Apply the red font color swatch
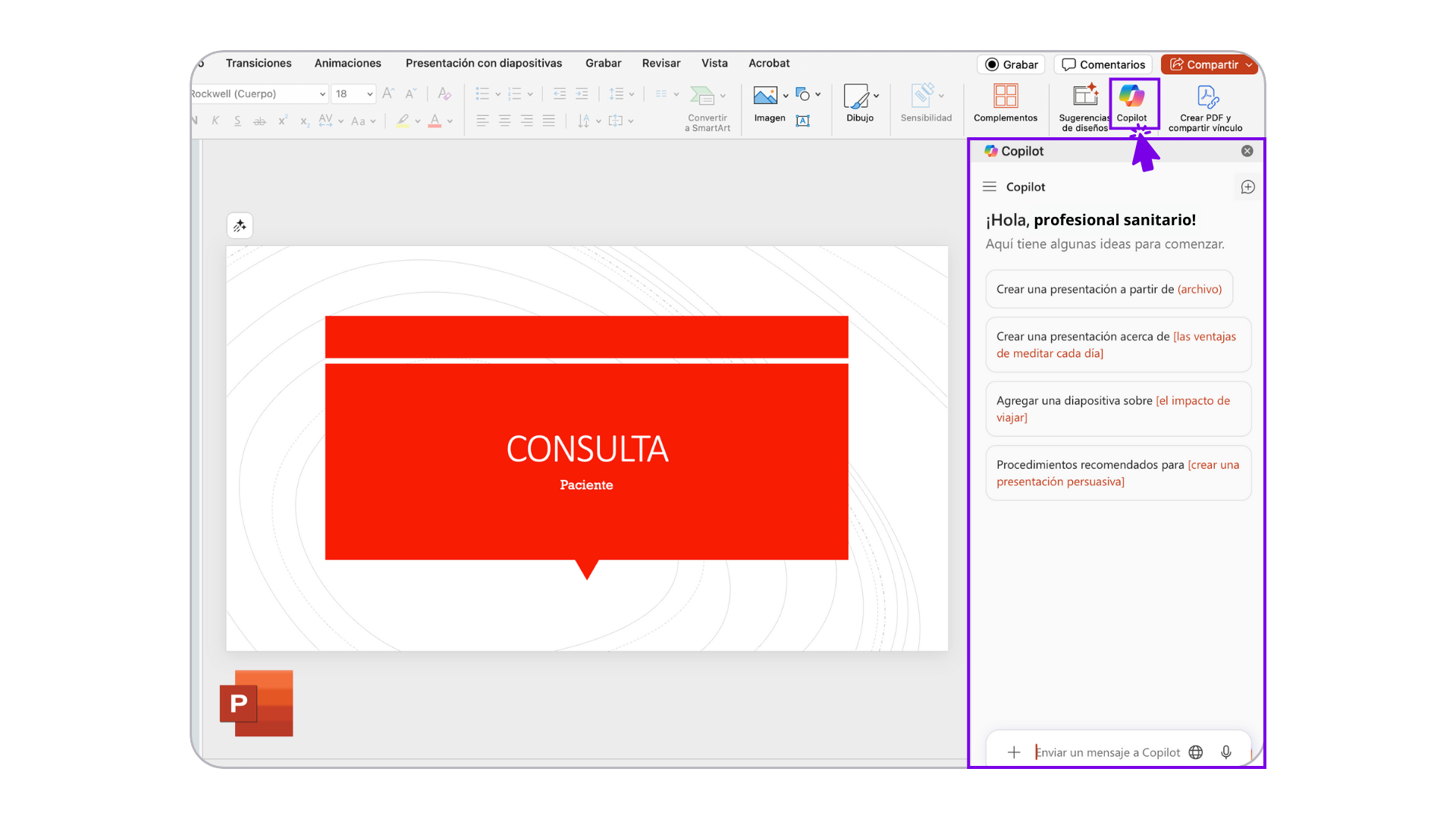1456x819 pixels. point(435,121)
